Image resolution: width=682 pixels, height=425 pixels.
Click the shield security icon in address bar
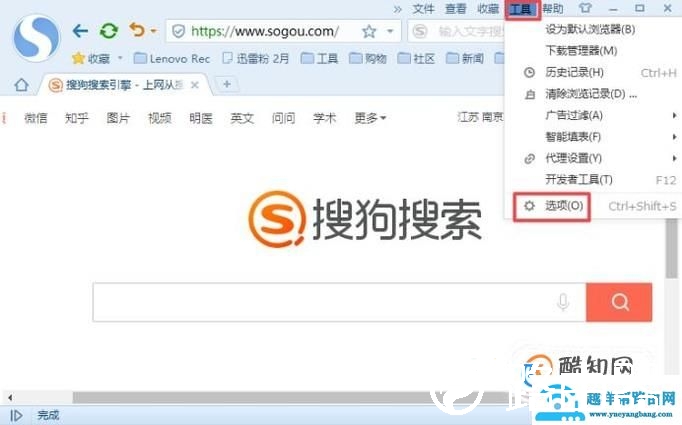[178, 31]
